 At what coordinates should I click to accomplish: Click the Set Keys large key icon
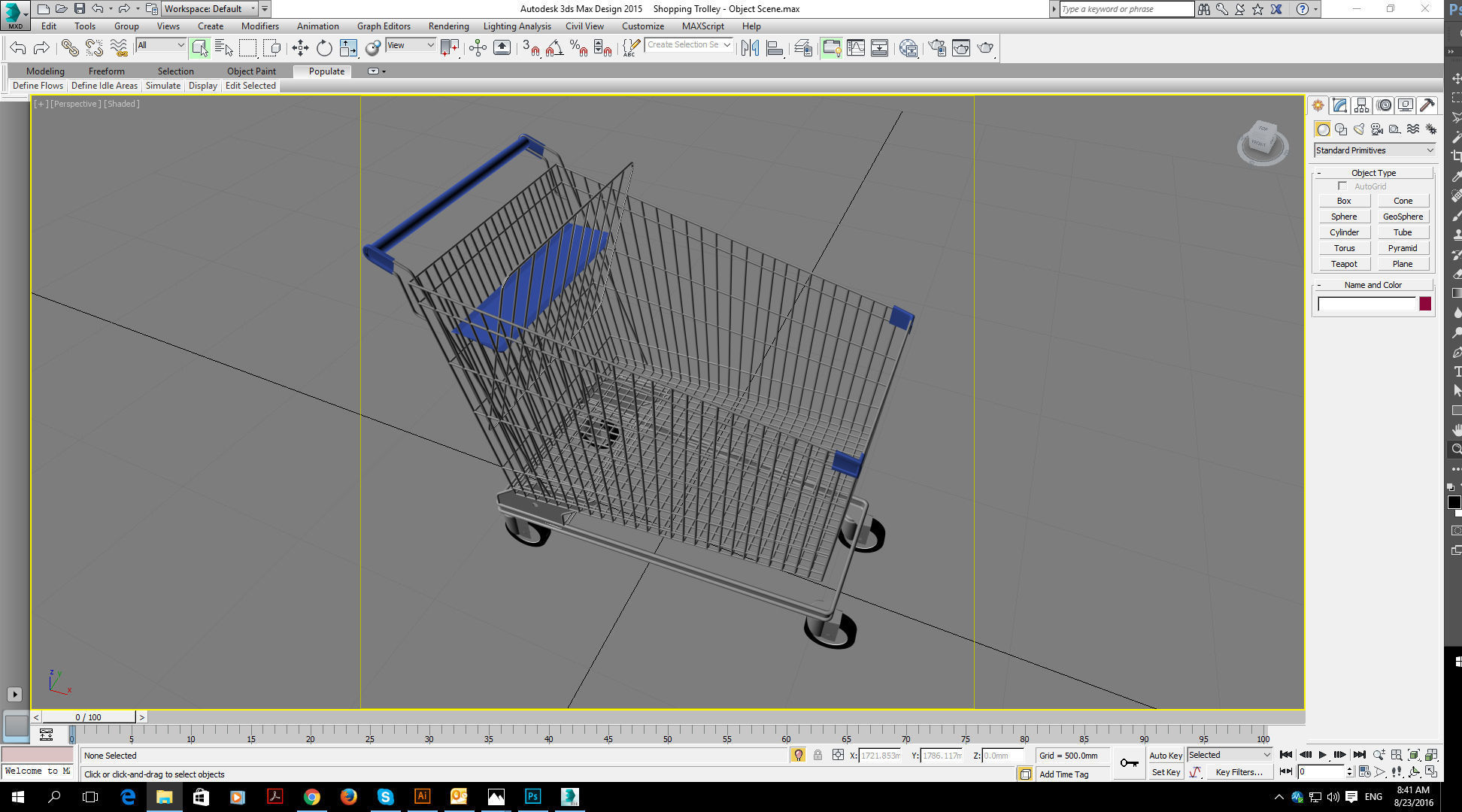(1129, 763)
